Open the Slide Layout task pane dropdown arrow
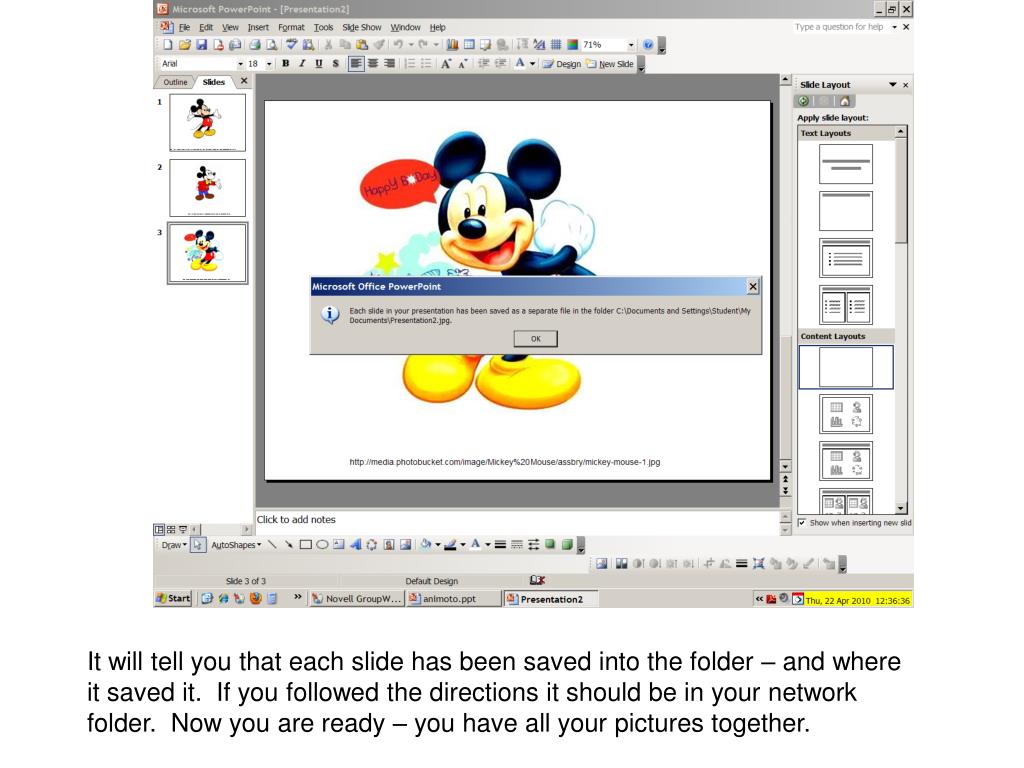1024x768 pixels. click(892, 85)
